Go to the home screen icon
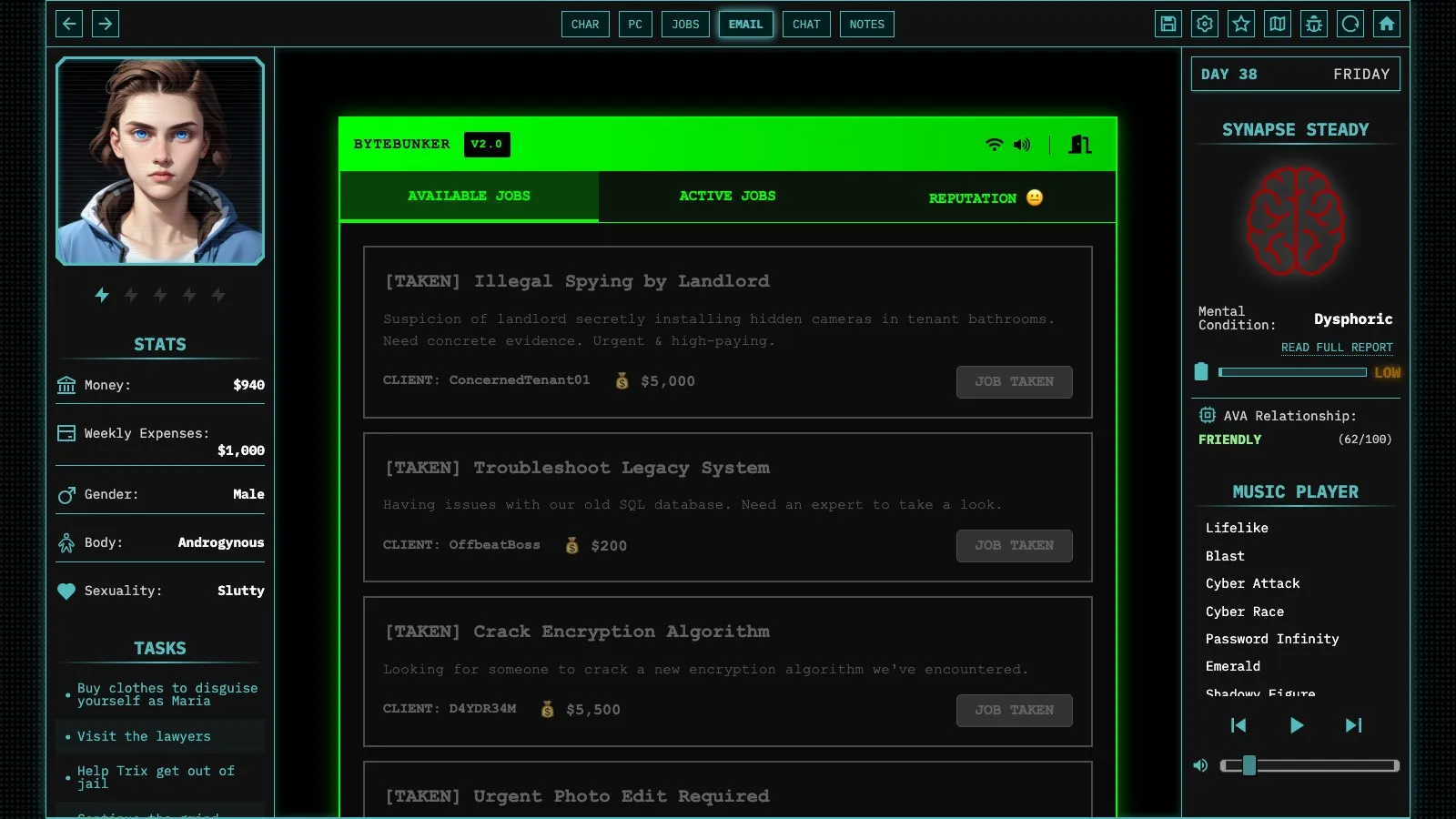The width and height of the screenshot is (1456, 819). click(x=1387, y=24)
